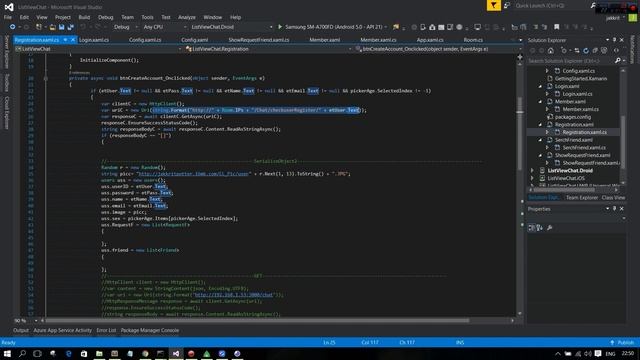Image resolution: width=640 pixels, height=360 pixels.
Task: Switch to the App.xaml.cs tab
Action: (x=430, y=40)
